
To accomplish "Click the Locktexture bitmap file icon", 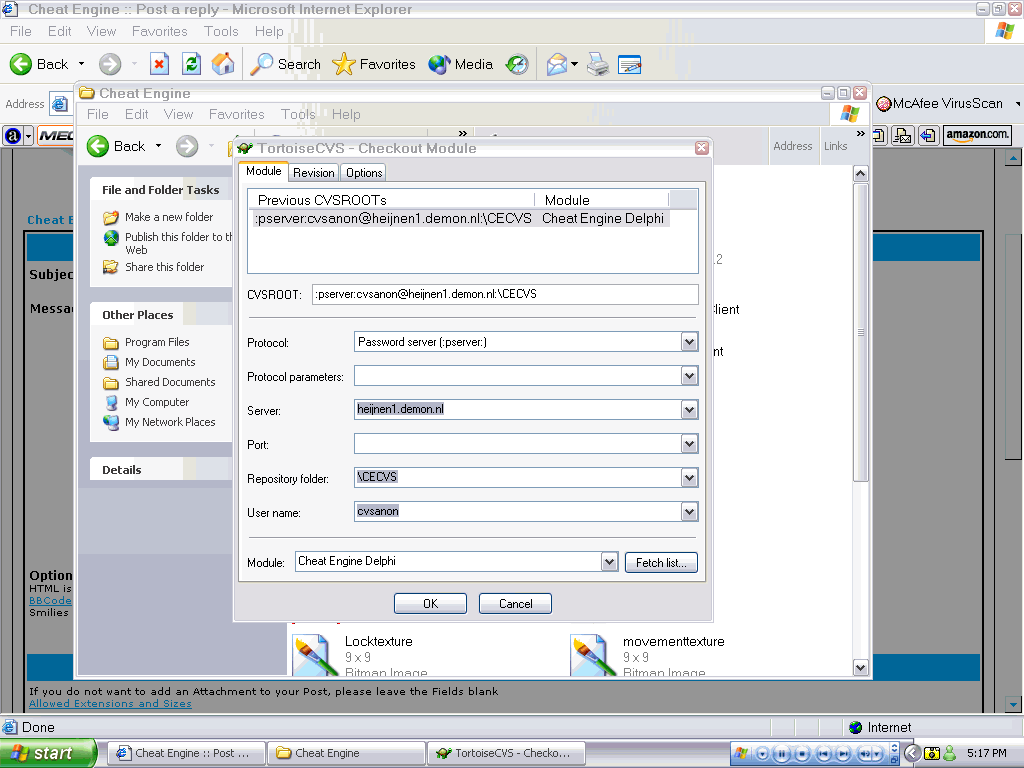I will click(315, 655).
